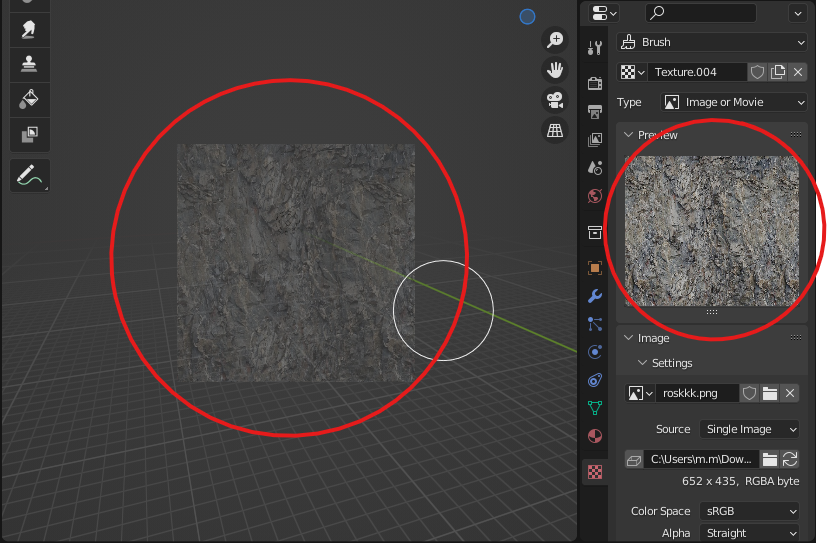The image size is (834, 543).
Task: Open the Modifiers wrench properties tab
Action: [x=595, y=296]
